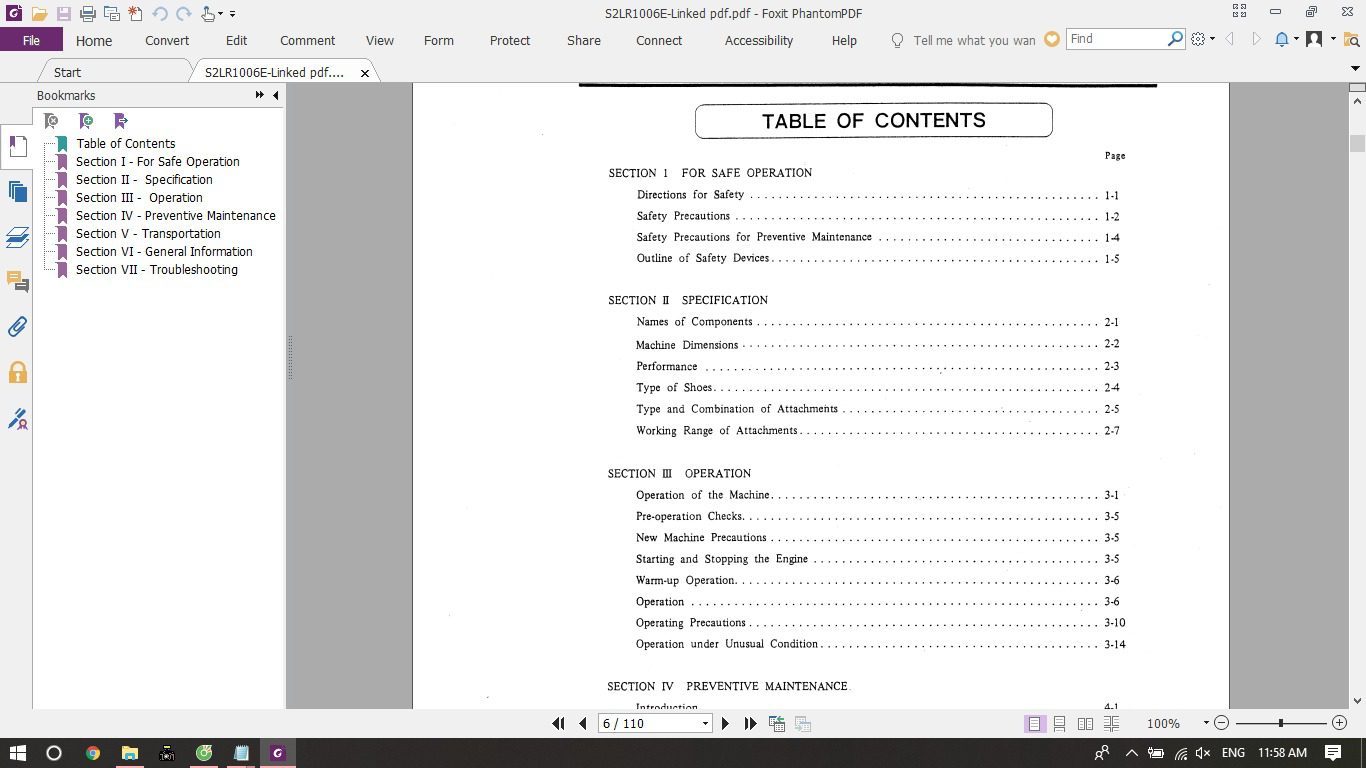1366x768 pixels.
Task: Click the Undo icon
Action: pyautogui.click(x=161, y=12)
